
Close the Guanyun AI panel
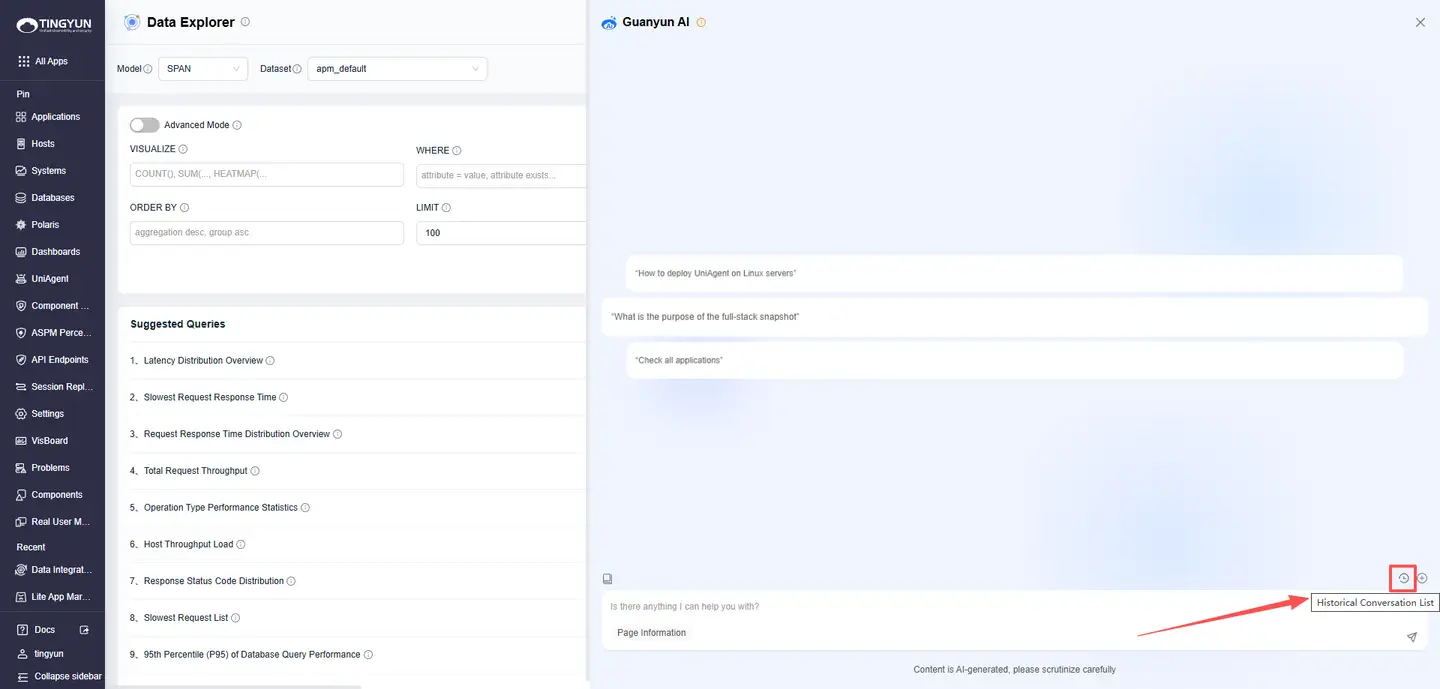click(x=1420, y=22)
